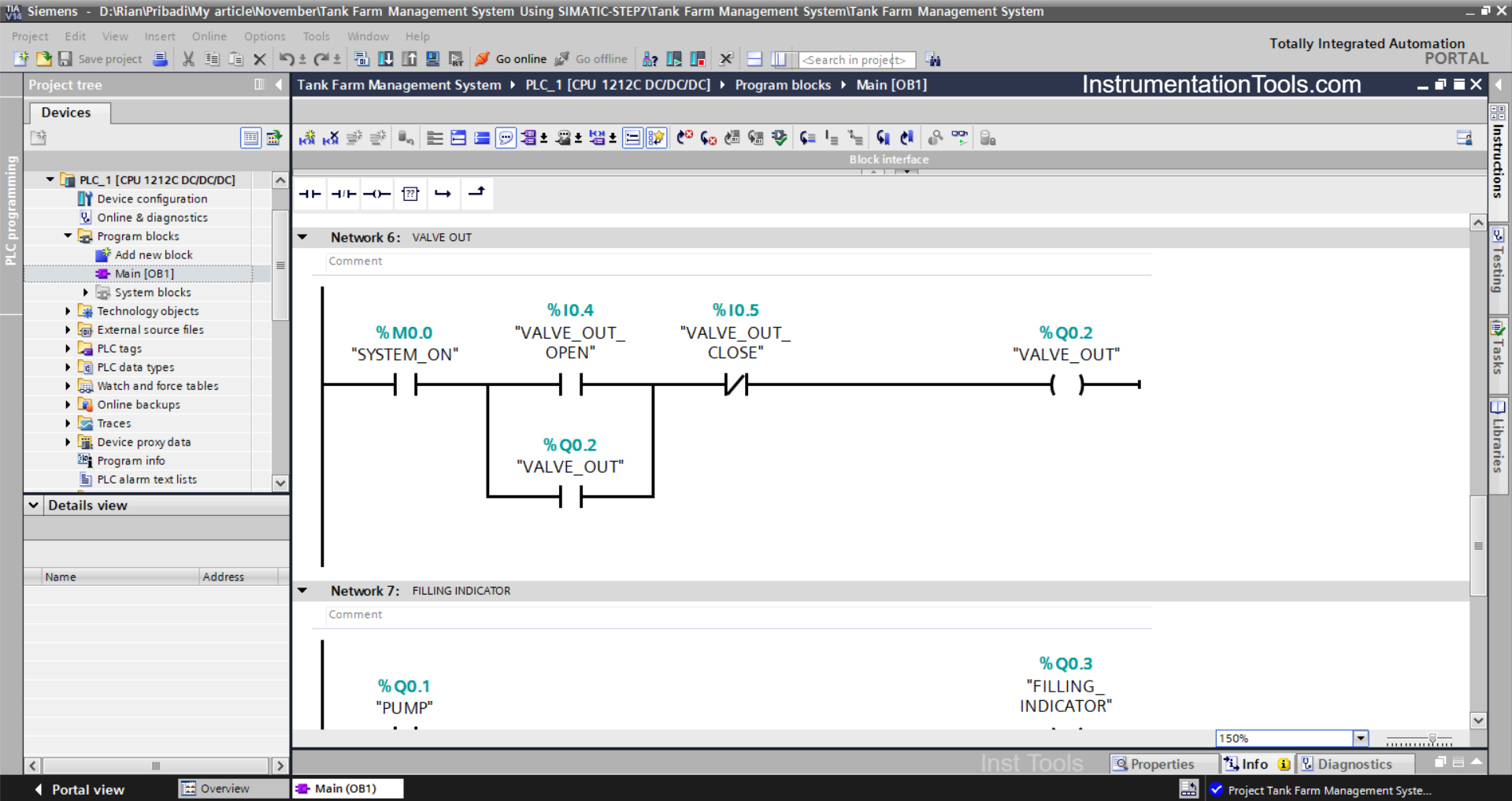Image resolution: width=1512 pixels, height=801 pixels.
Task: Insert an empty box instruction
Action: 410,194
